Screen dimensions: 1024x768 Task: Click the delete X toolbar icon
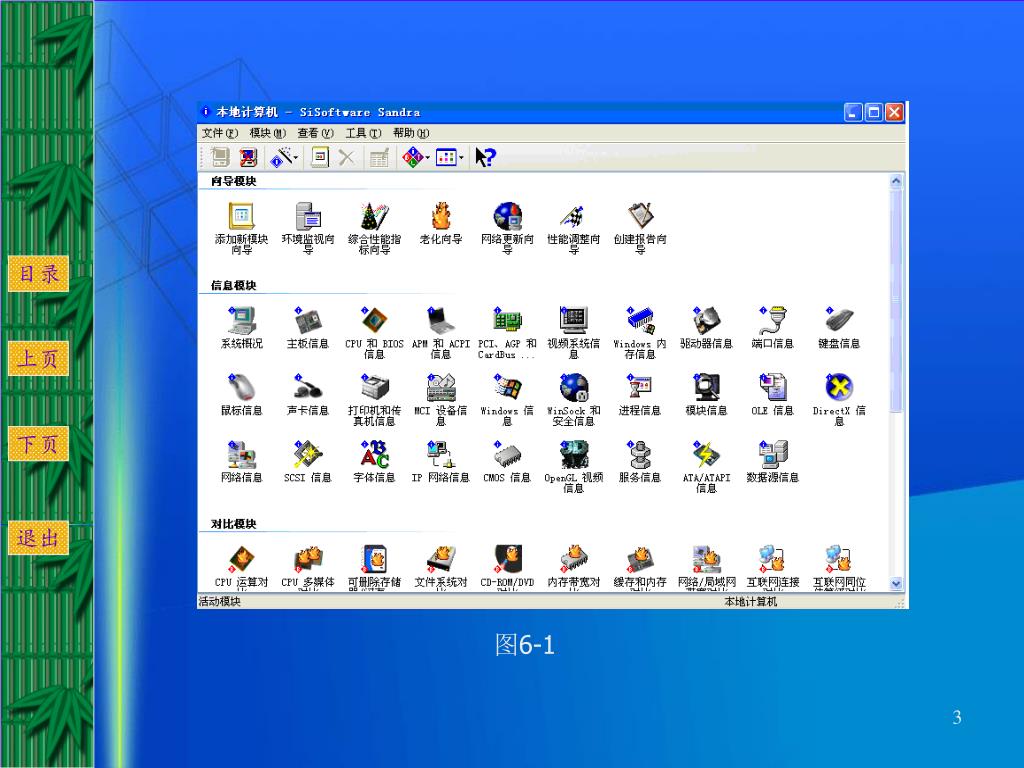[x=347, y=157]
